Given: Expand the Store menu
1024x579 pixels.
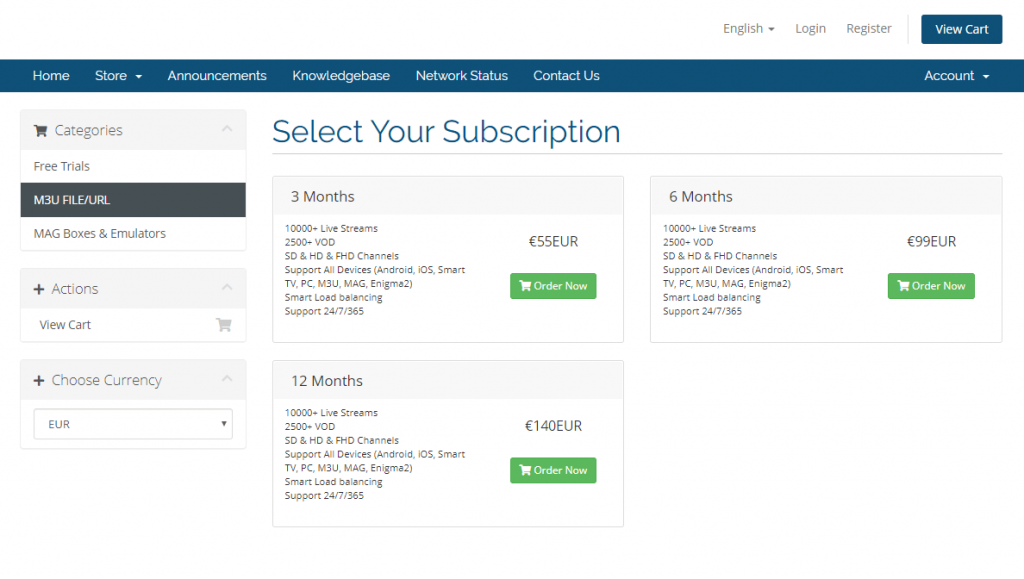Looking at the screenshot, I should [118, 76].
